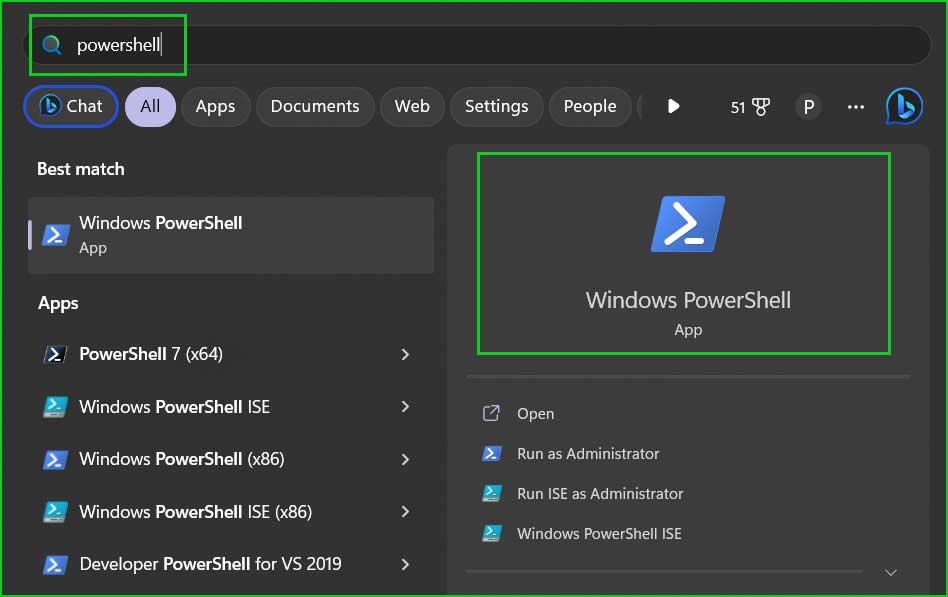Switch to the Apps filter tab
Screen dimensions: 948x597
click(215, 106)
